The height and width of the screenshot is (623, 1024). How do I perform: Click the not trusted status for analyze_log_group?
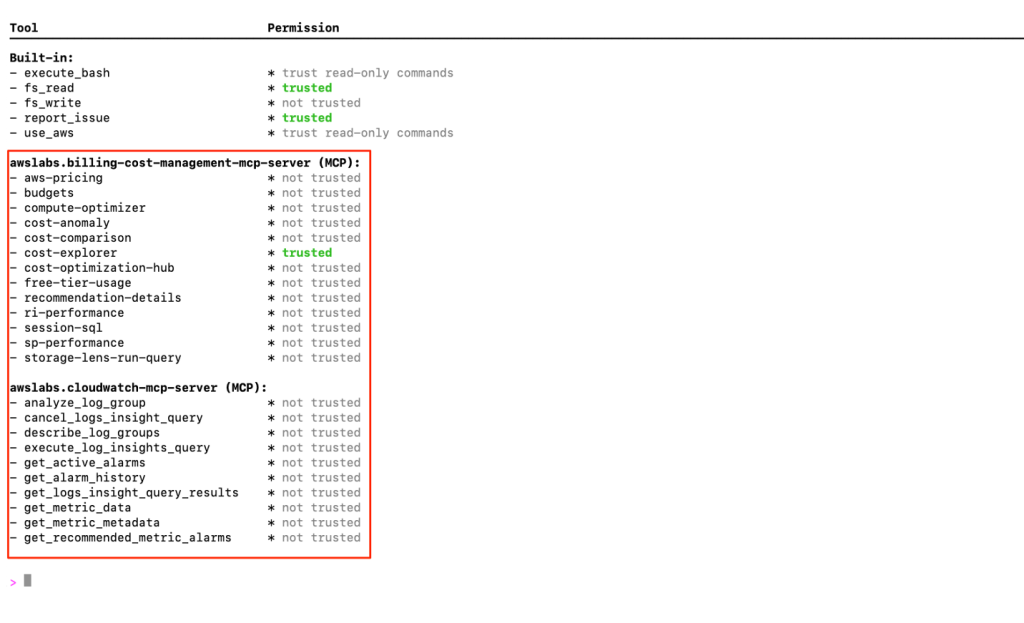click(x=321, y=403)
